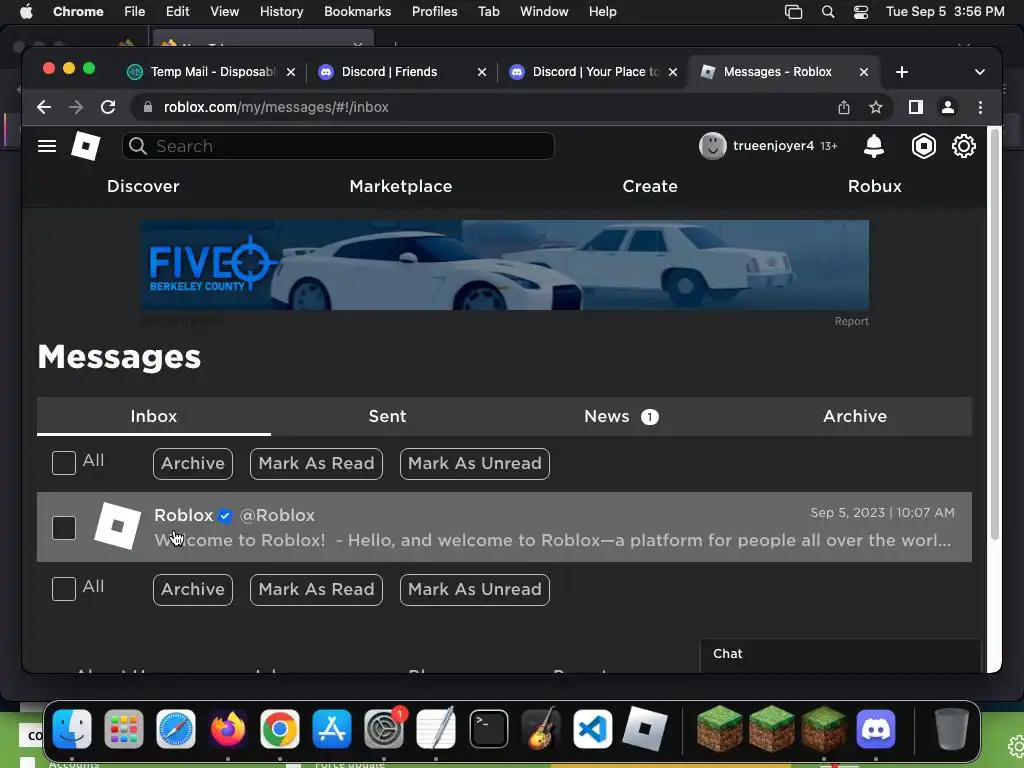Click the top Mark As Read button
The width and height of the screenshot is (1024, 768).
coord(316,464)
